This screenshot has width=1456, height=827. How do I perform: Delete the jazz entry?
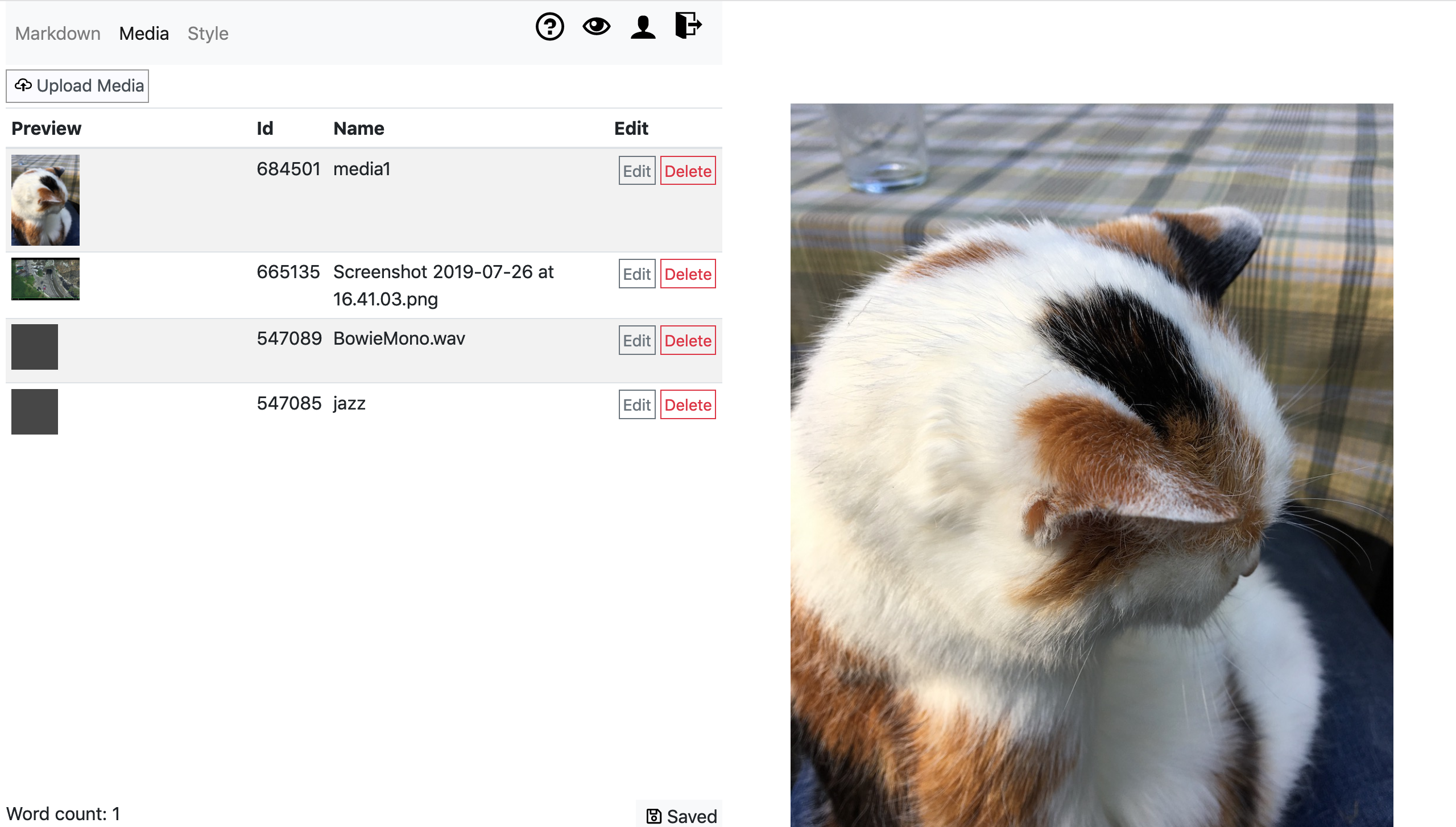[x=688, y=404]
